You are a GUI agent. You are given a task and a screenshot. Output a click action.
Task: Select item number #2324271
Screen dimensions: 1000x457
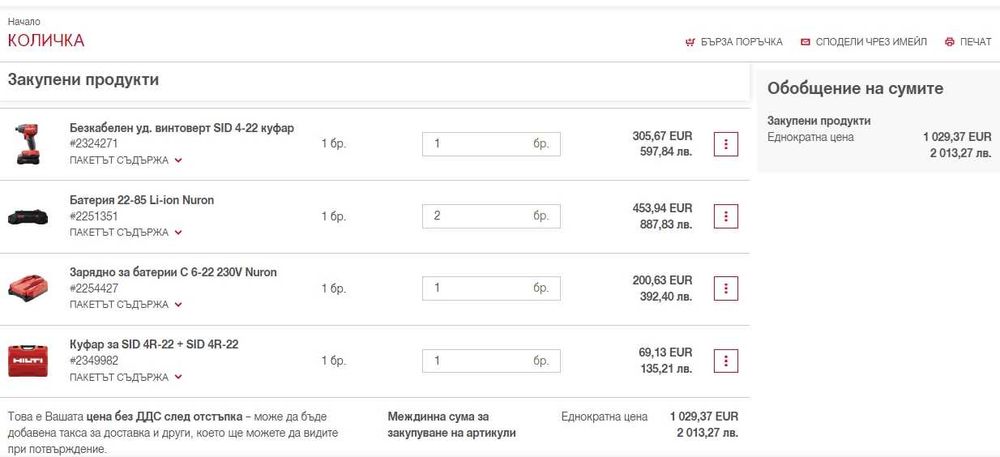coord(94,144)
